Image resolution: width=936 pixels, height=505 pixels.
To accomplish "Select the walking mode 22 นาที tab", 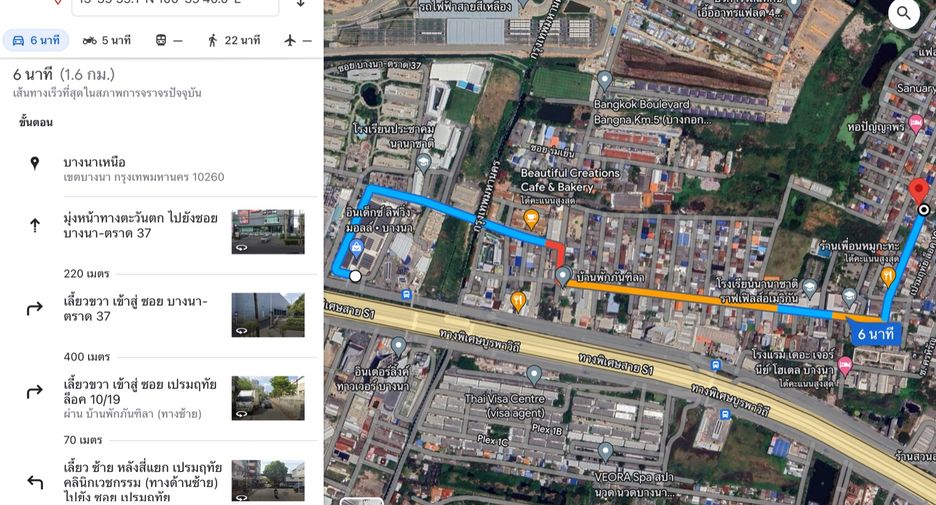I will pos(234,41).
